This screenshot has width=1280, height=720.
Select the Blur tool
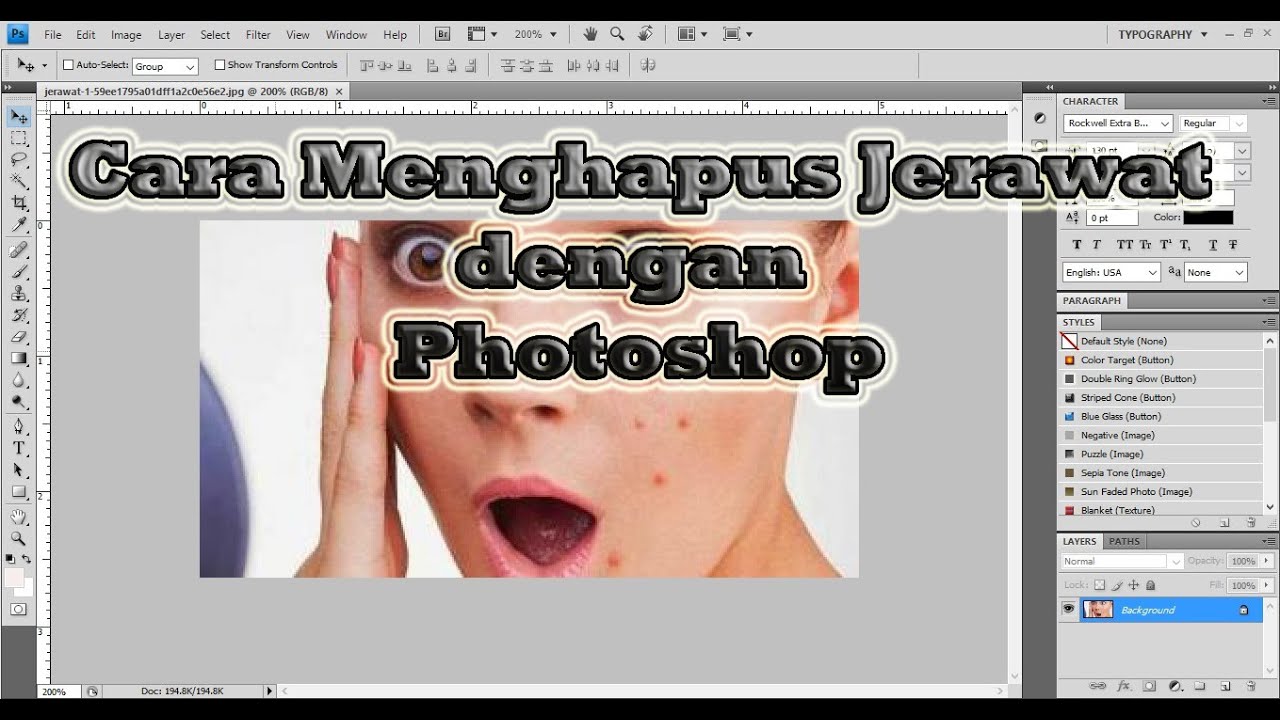coord(18,380)
